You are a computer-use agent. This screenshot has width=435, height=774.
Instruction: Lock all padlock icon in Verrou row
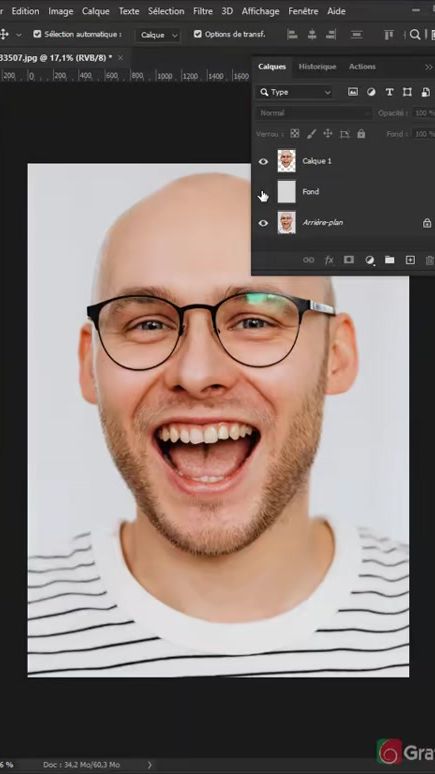click(361, 133)
